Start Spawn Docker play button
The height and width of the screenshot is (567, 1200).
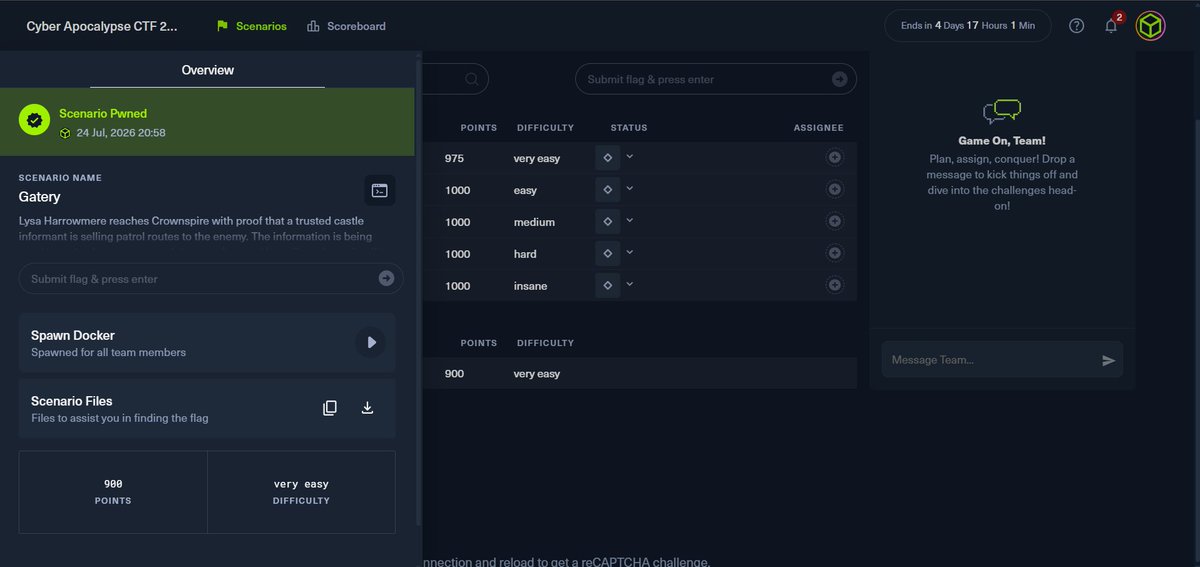click(x=371, y=342)
